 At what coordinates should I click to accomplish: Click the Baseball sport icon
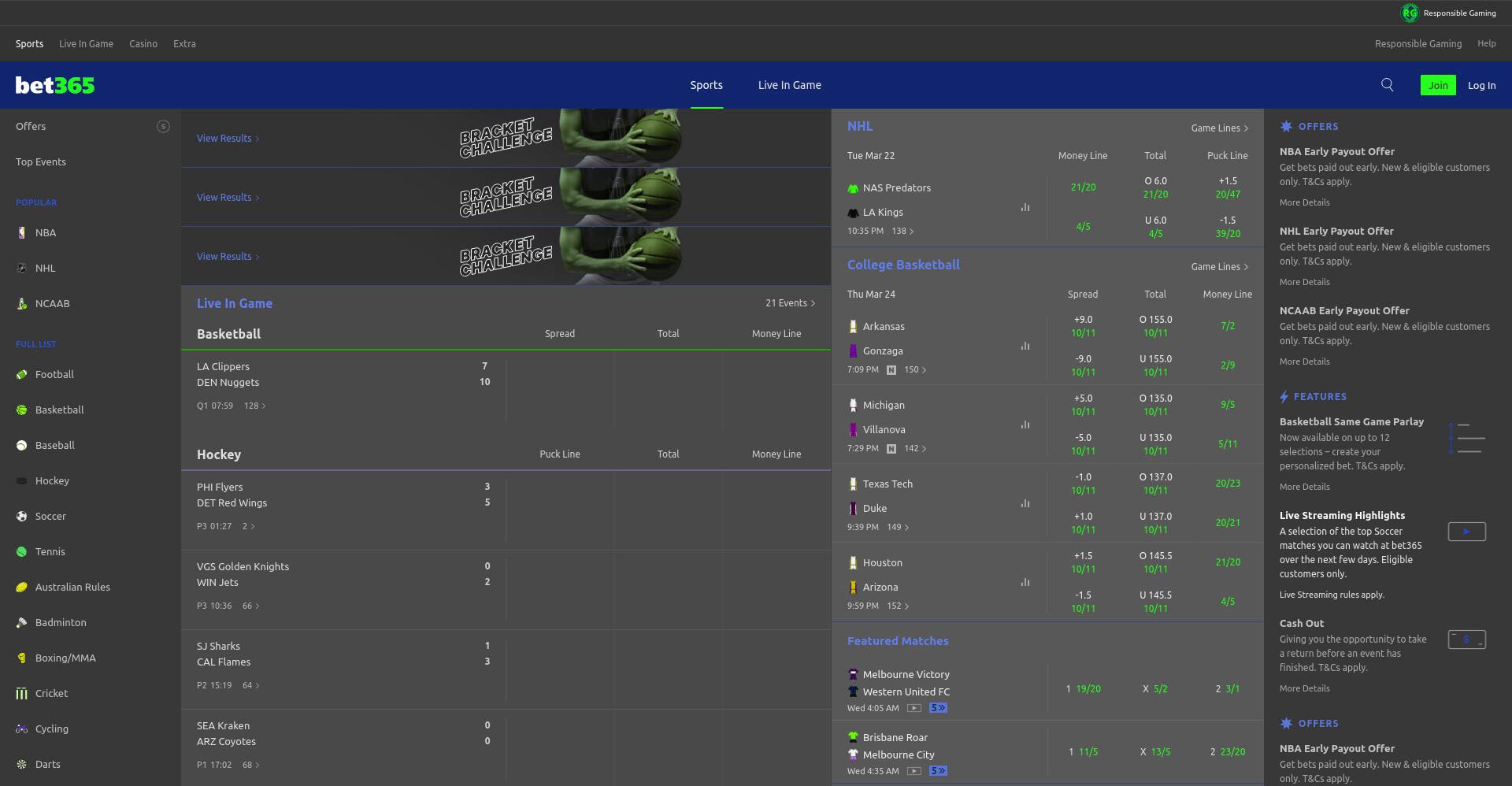click(22, 446)
